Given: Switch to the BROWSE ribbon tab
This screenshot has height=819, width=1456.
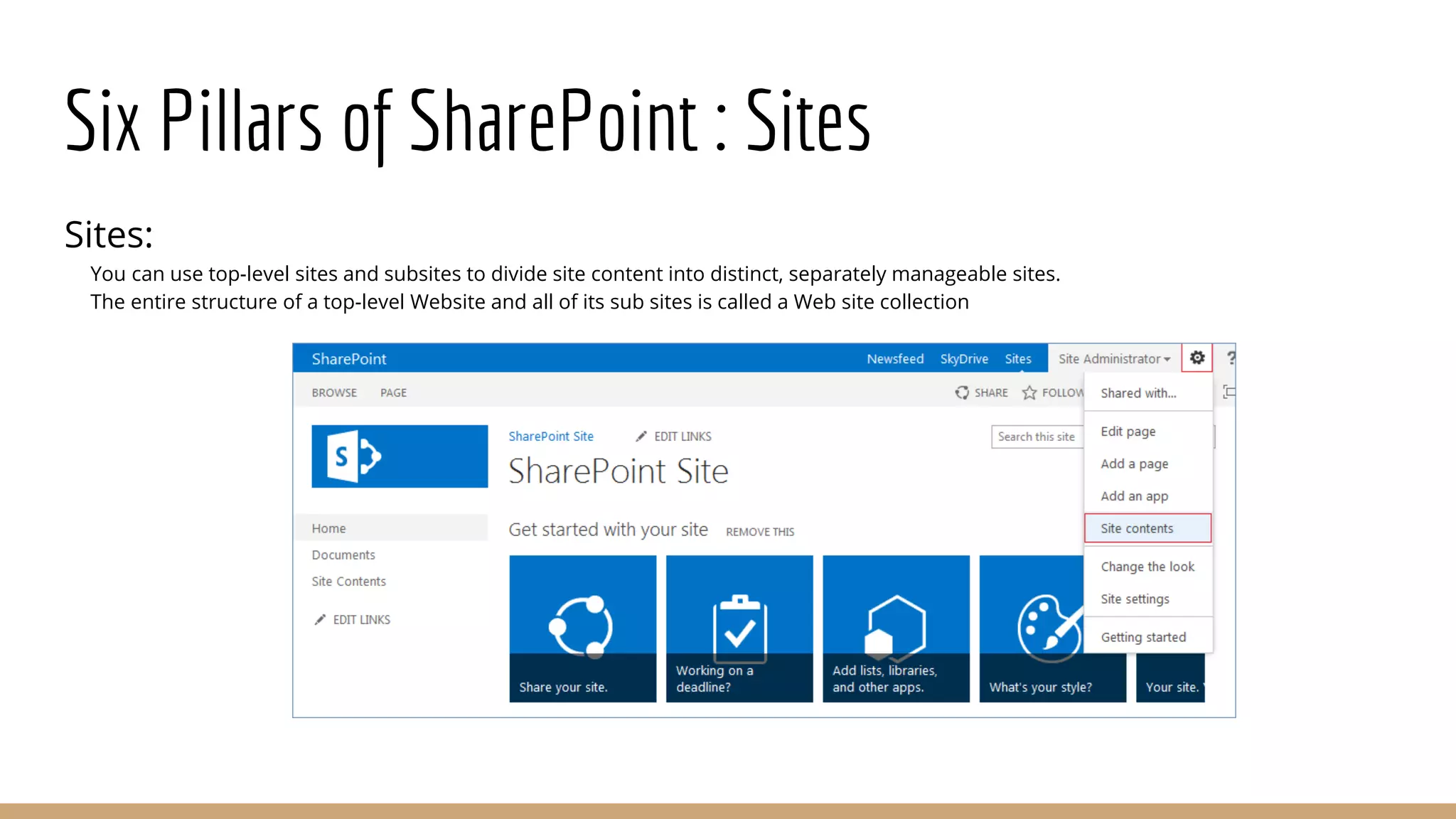Looking at the screenshot, I should (334, 392).
